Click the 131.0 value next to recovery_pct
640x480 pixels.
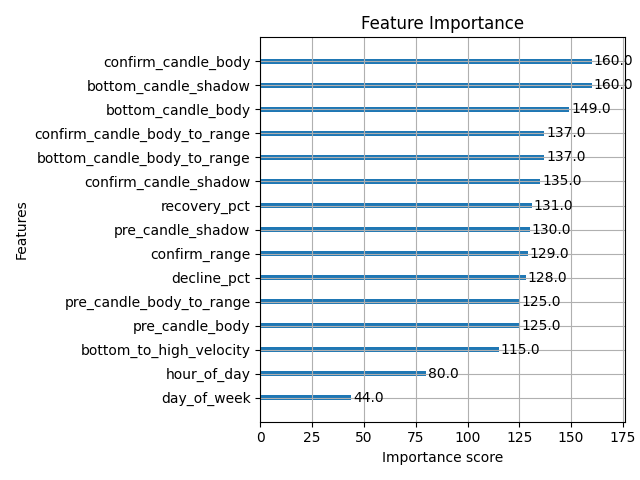pyautogui.click(x=553, y=205)
